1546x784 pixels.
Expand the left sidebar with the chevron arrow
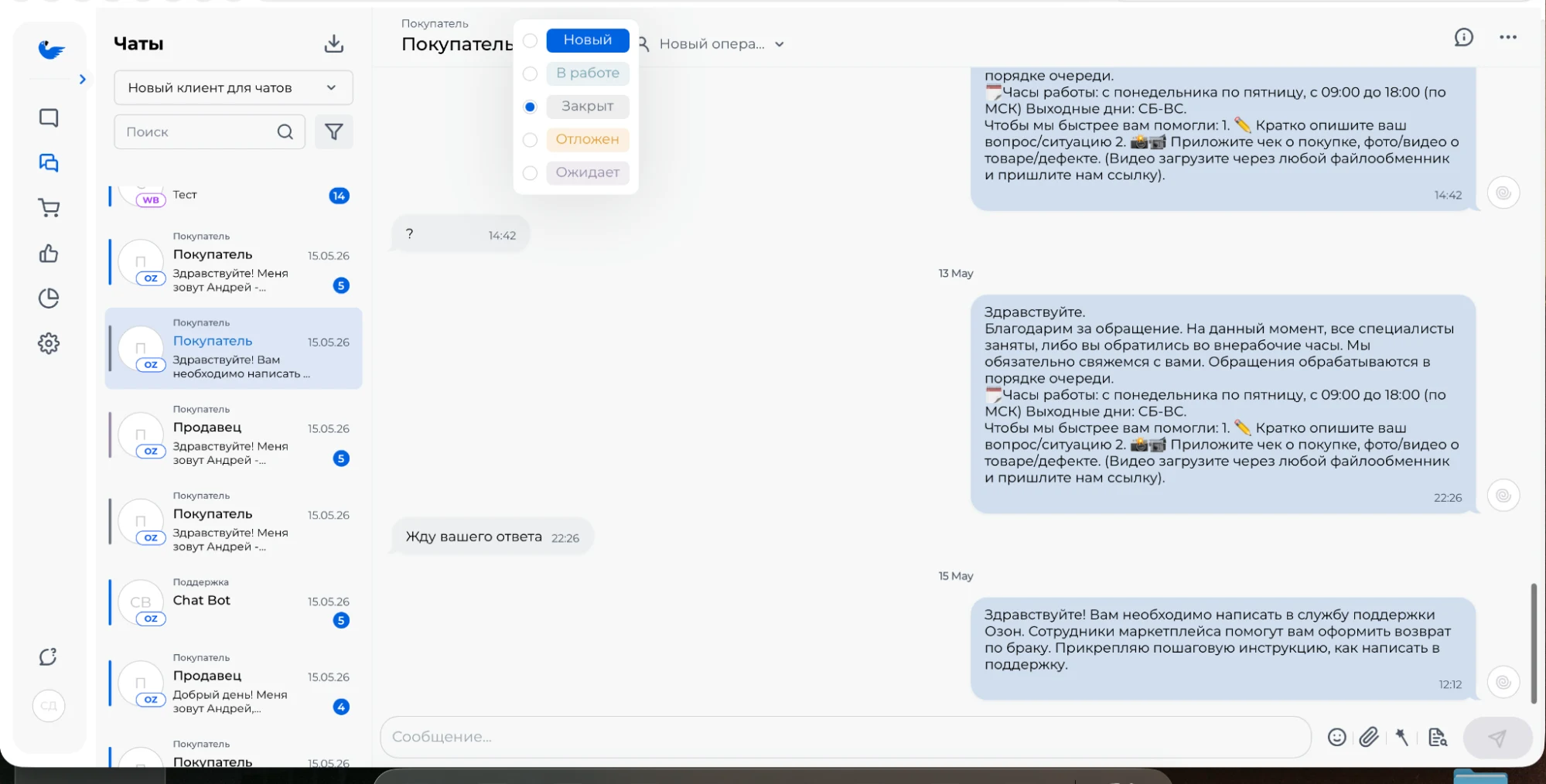(x=83, y=79)
